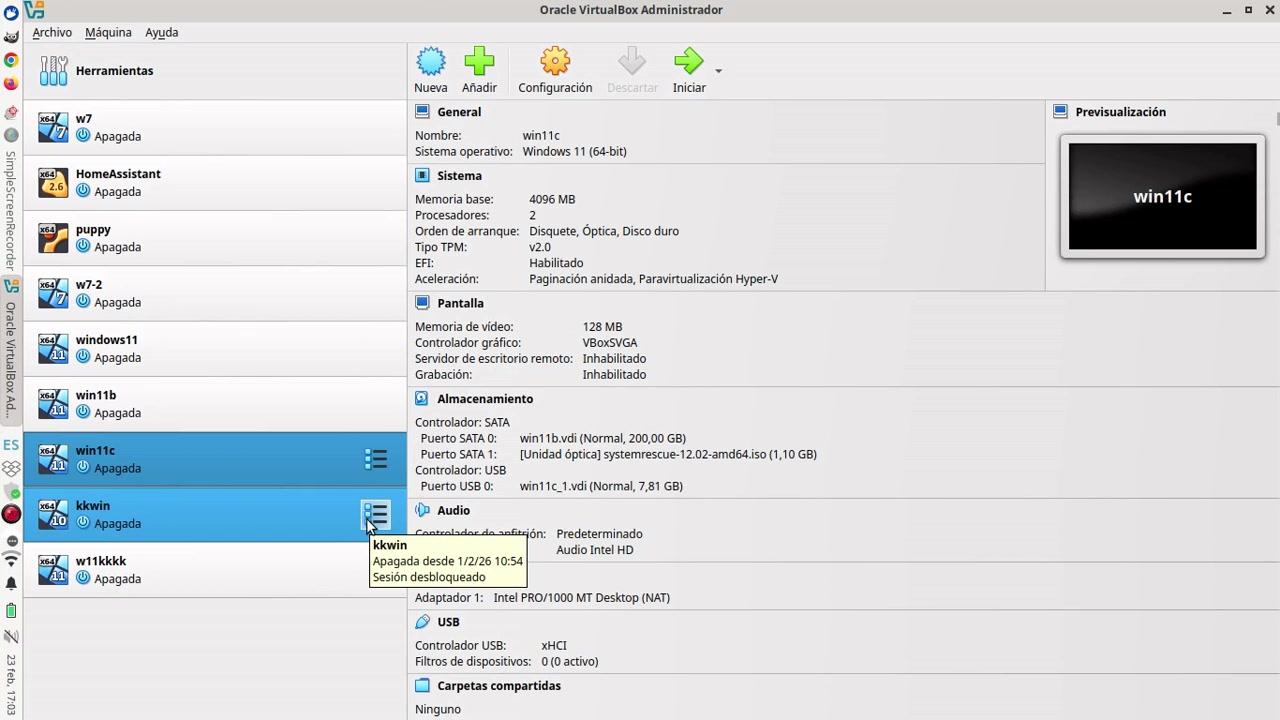Click the EFI value Habilitado

(556, 264)
